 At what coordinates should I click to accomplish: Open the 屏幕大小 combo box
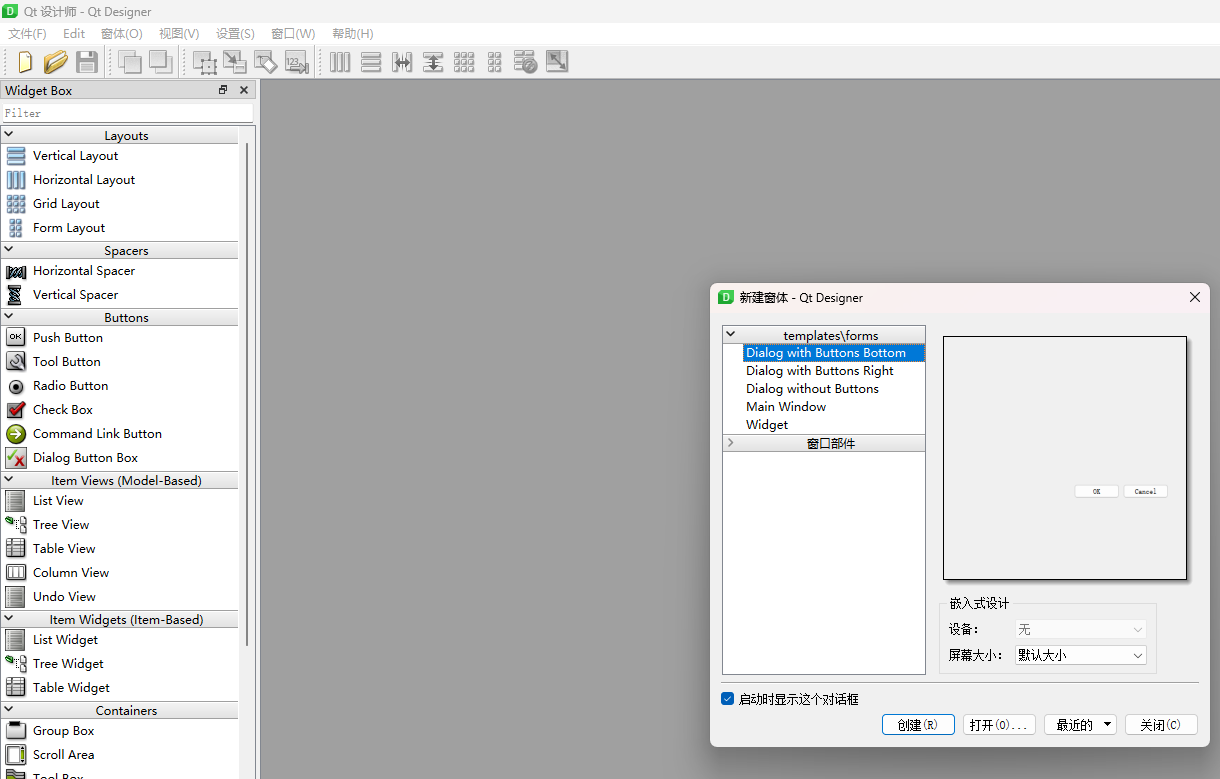[1079, 656]
